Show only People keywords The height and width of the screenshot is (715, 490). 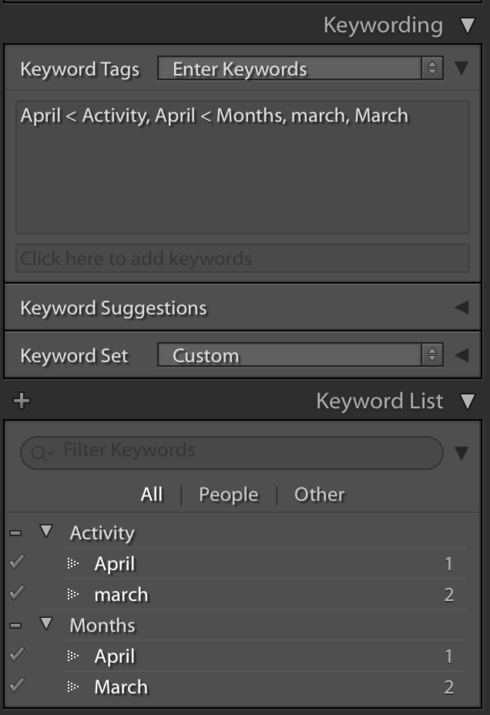pos(228,495)
